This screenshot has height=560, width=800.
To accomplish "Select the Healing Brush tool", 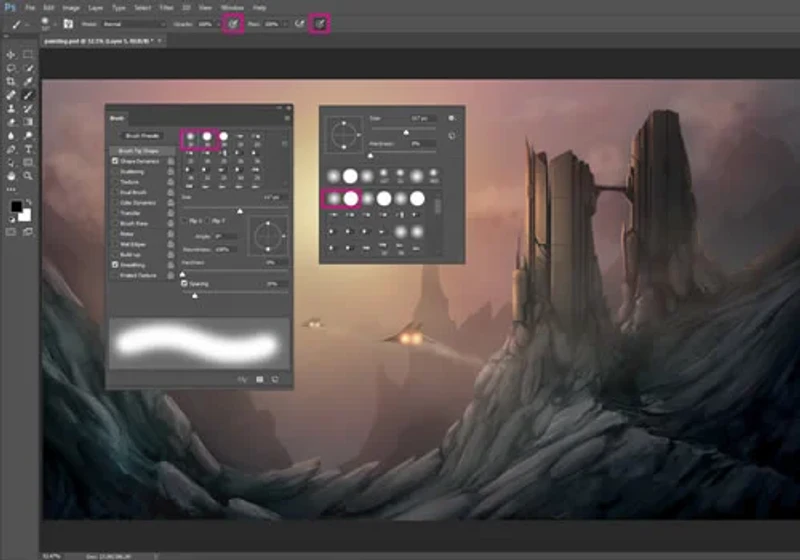I will [x=11, y=95].
